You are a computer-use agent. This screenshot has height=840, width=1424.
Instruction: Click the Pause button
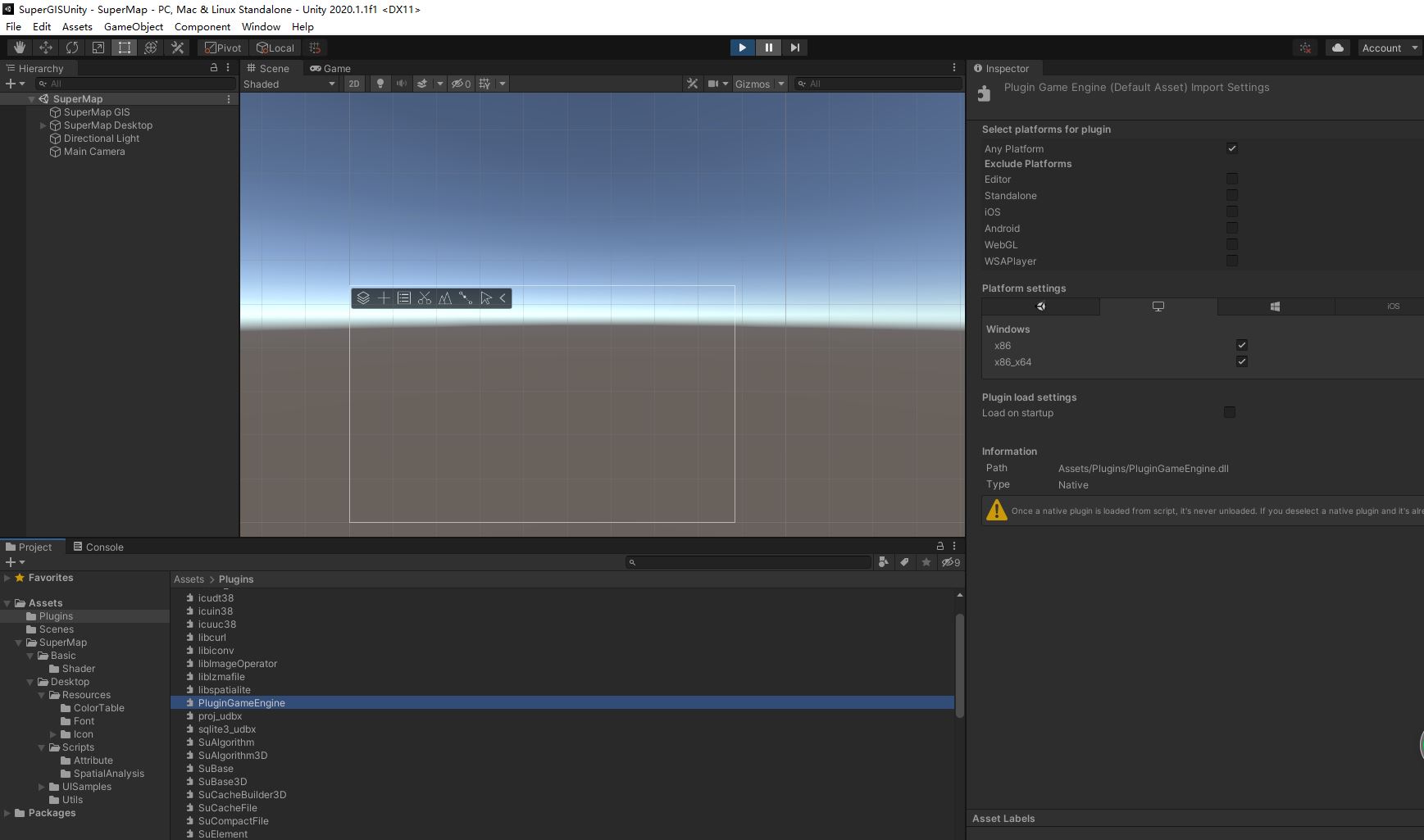tap(768, 48)
